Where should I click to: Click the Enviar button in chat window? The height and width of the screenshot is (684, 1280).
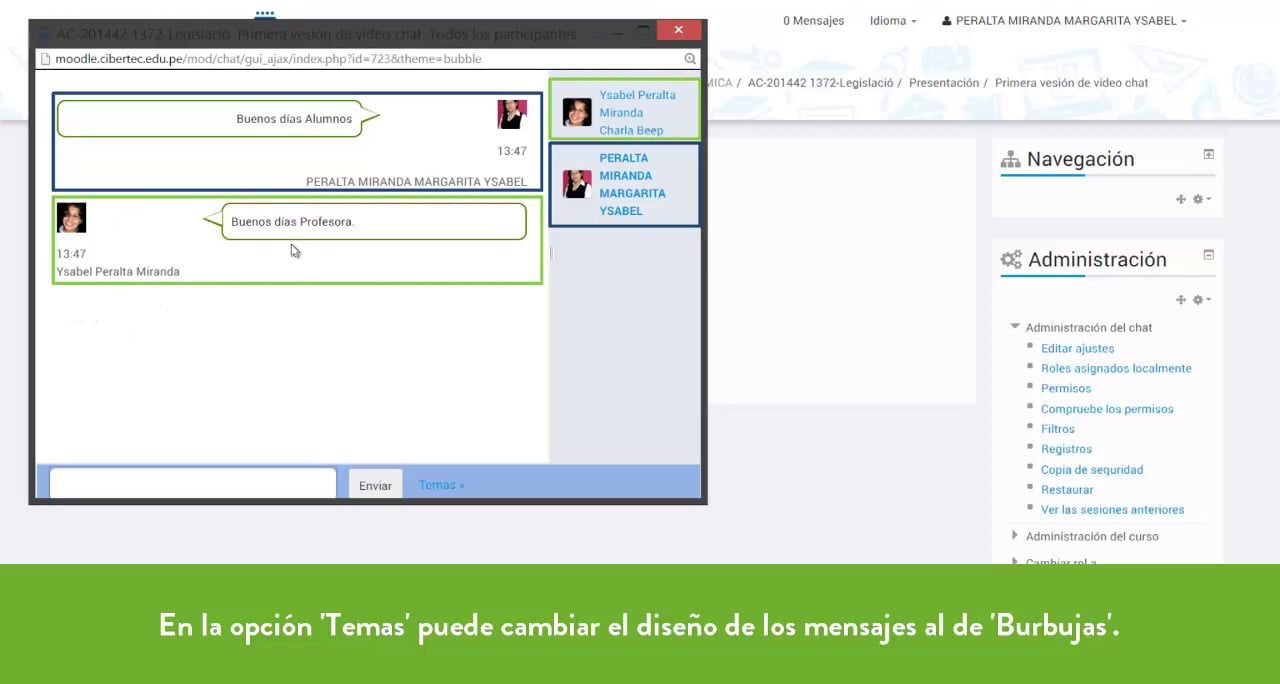pyautogui.click(x=376, y=485)
